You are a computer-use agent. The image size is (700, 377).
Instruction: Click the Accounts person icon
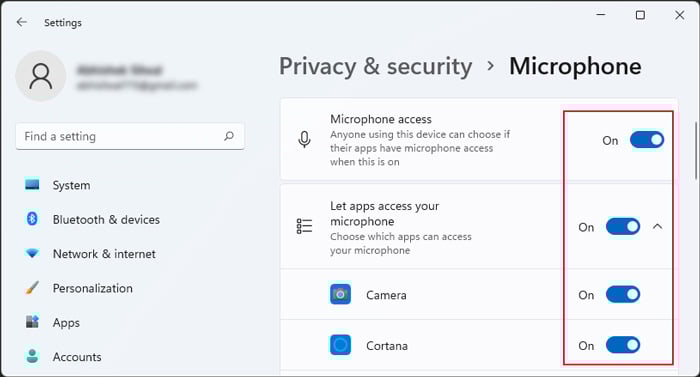tap(32, 356)
